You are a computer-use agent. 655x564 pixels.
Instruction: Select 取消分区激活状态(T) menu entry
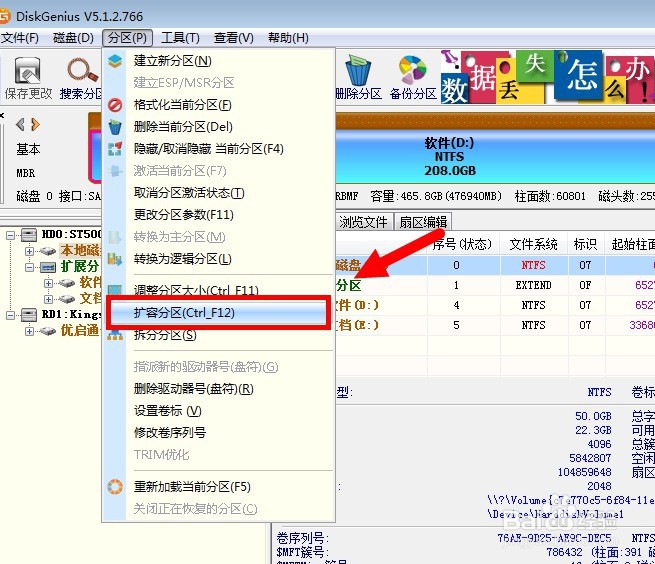coord(218,193)
